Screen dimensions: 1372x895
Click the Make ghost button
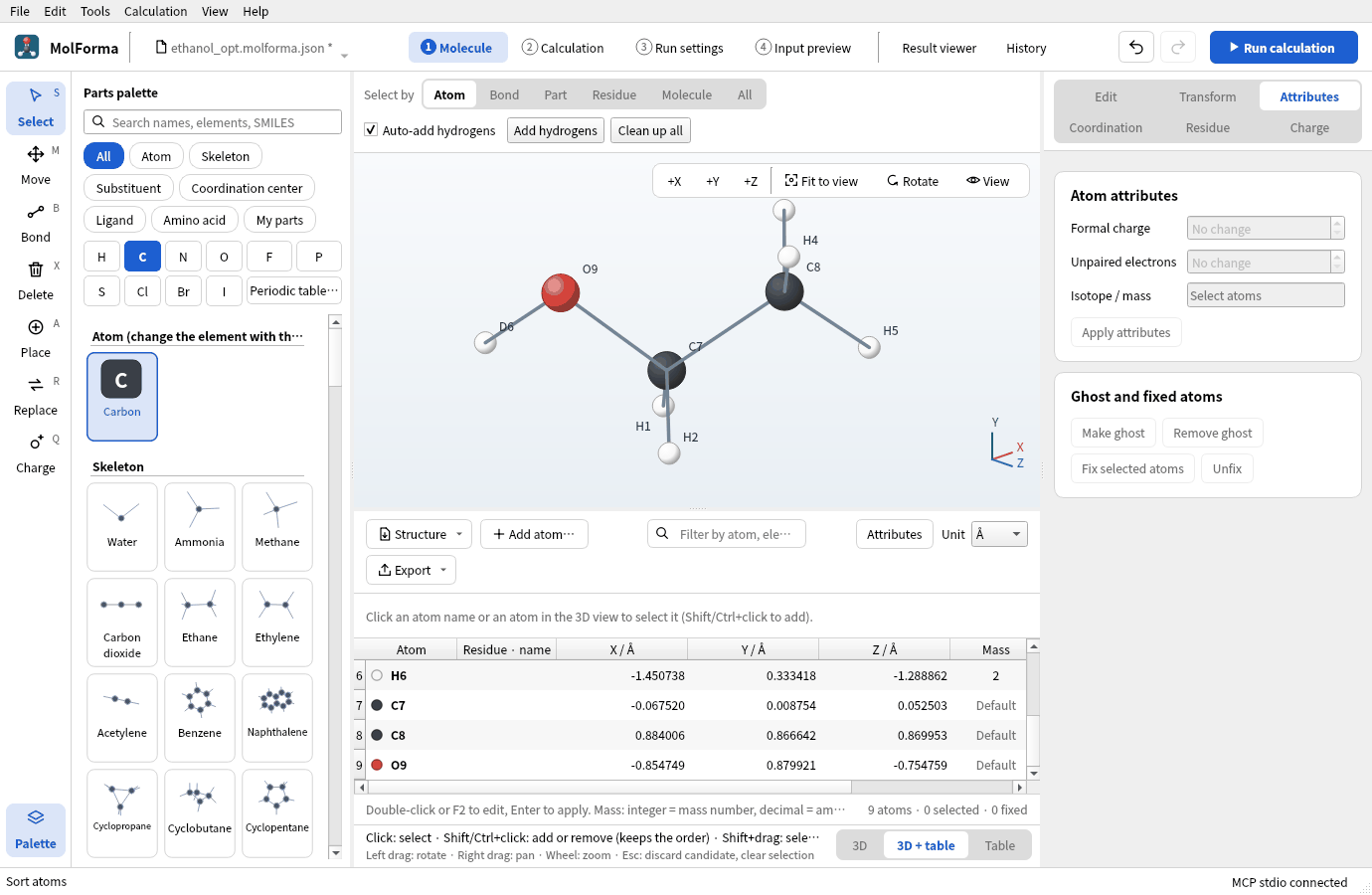pos(1114,433)
